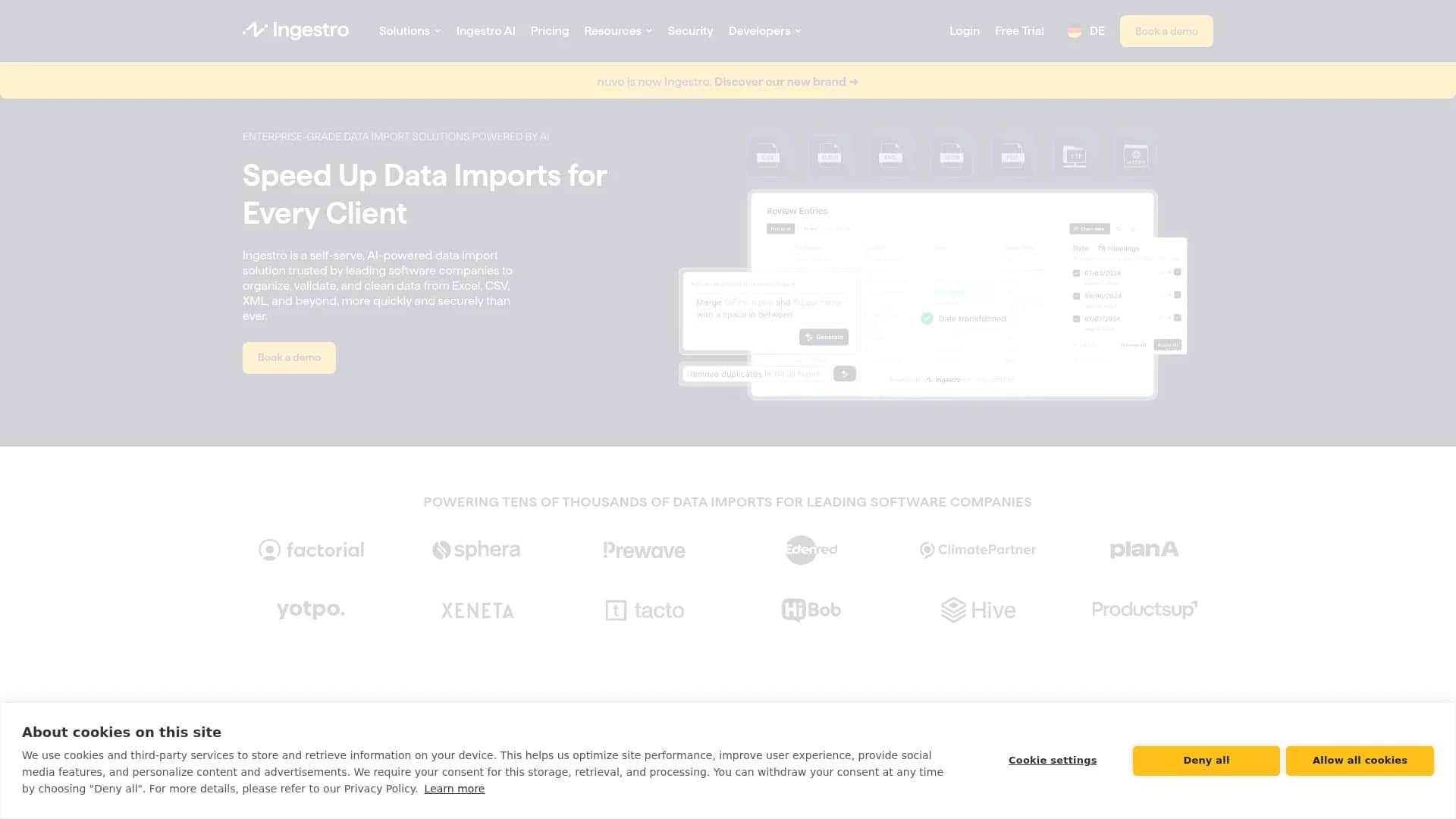Click sparkle button next to Remove duplicates

point(845,374)
